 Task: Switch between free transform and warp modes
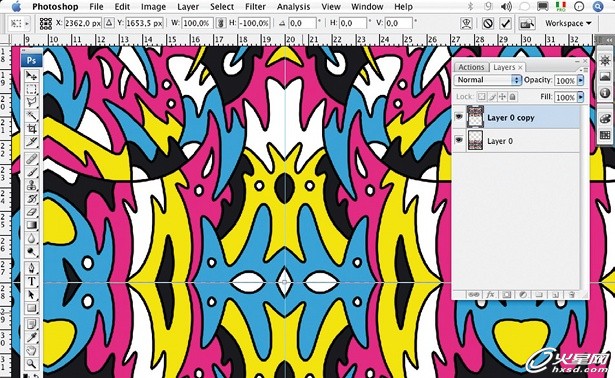pos(466,24)
